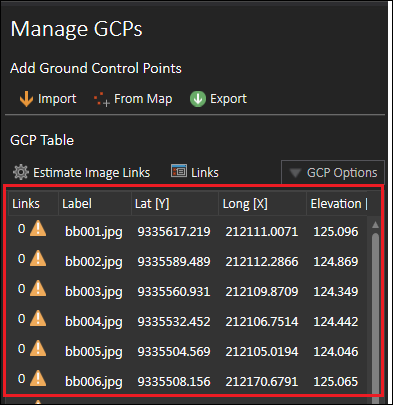Click longitude value 212111.0071
Screen dimensions: 393x405
point(262,231)
